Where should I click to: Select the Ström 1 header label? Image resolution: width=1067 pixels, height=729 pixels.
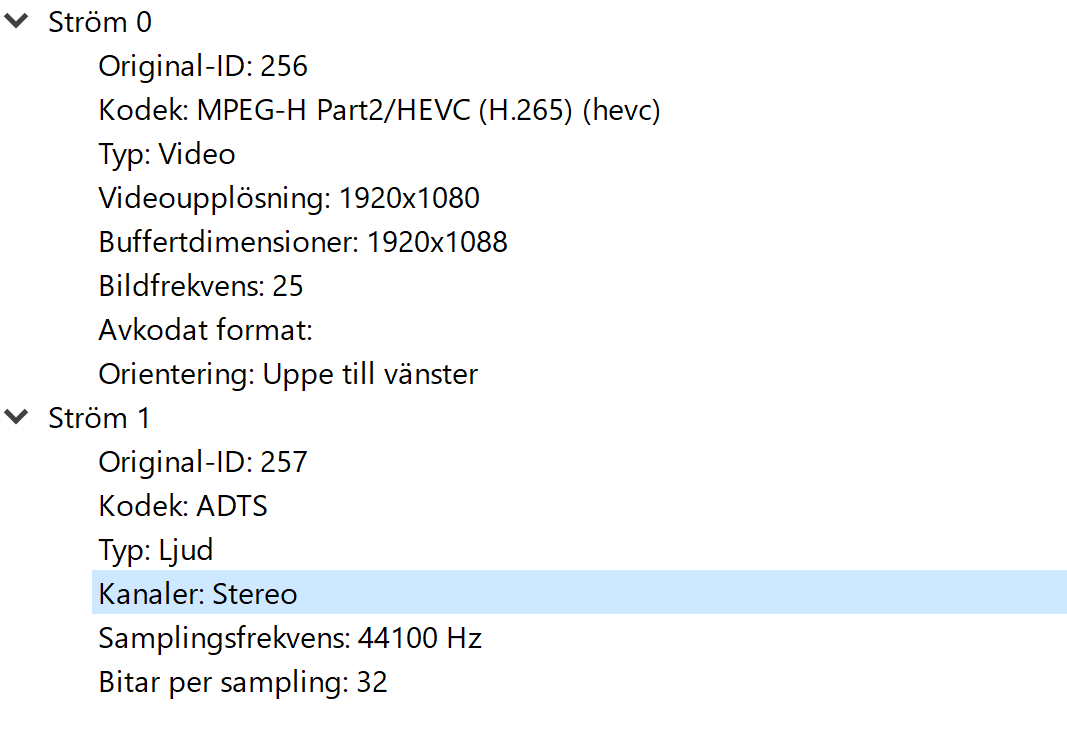coord(100,417)
